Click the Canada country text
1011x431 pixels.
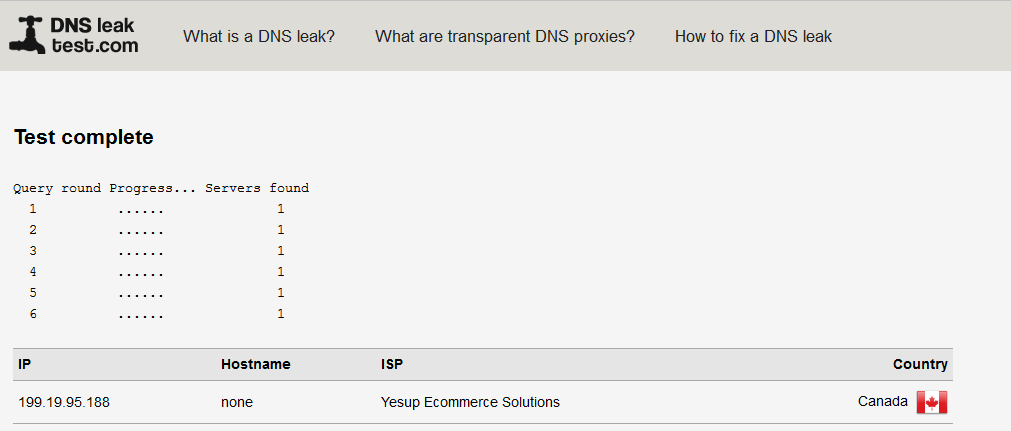pos(883,401)
